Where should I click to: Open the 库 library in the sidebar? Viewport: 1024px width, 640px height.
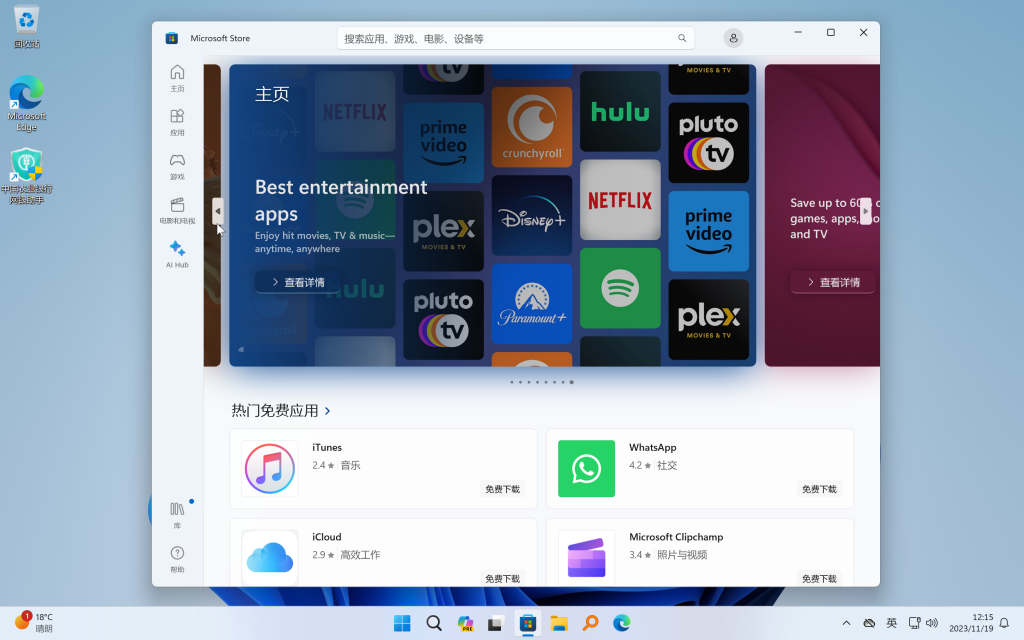[x=177, y=515]
